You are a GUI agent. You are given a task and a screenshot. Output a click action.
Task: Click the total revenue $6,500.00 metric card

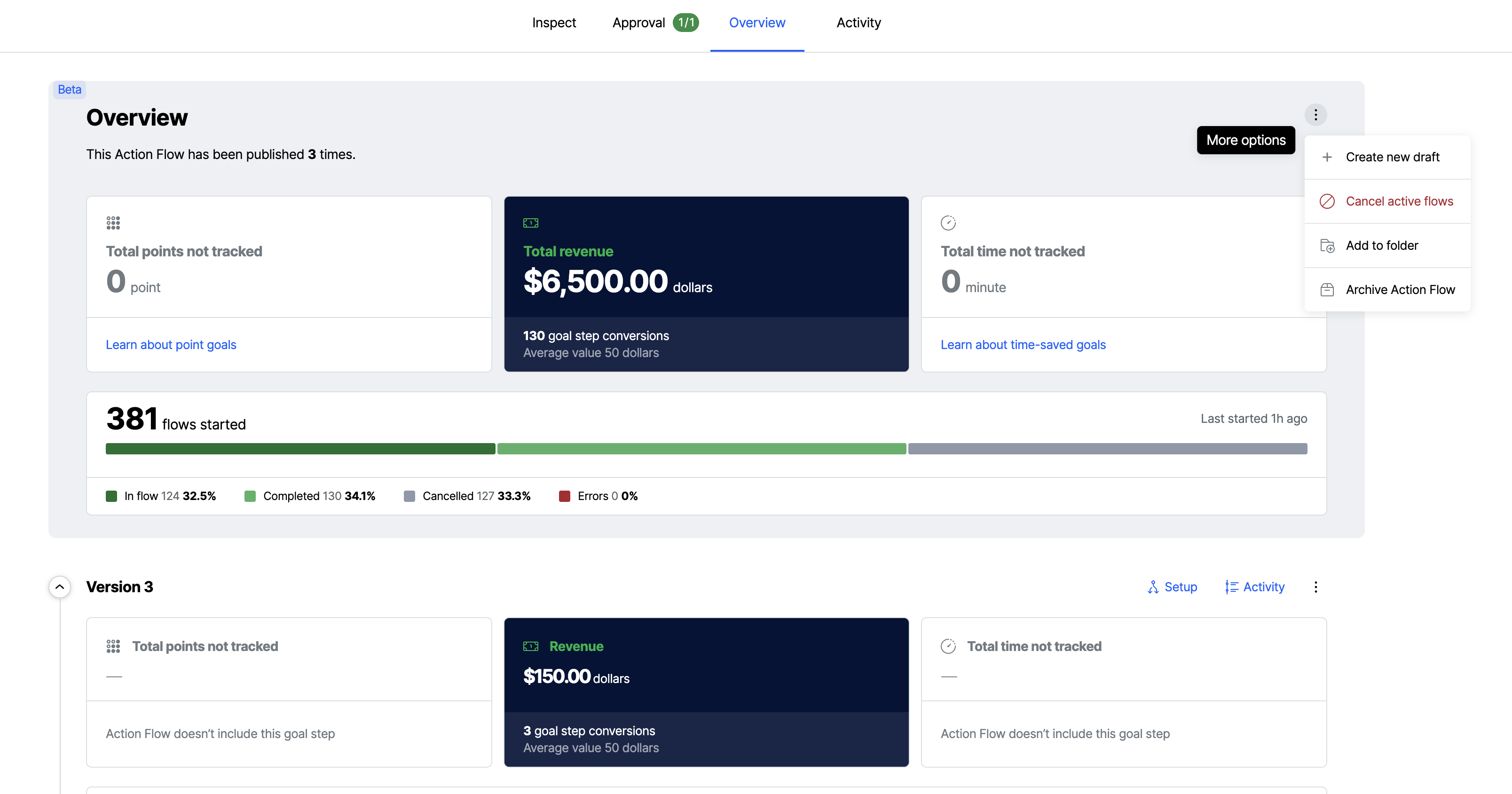click(x=706, y=283)
